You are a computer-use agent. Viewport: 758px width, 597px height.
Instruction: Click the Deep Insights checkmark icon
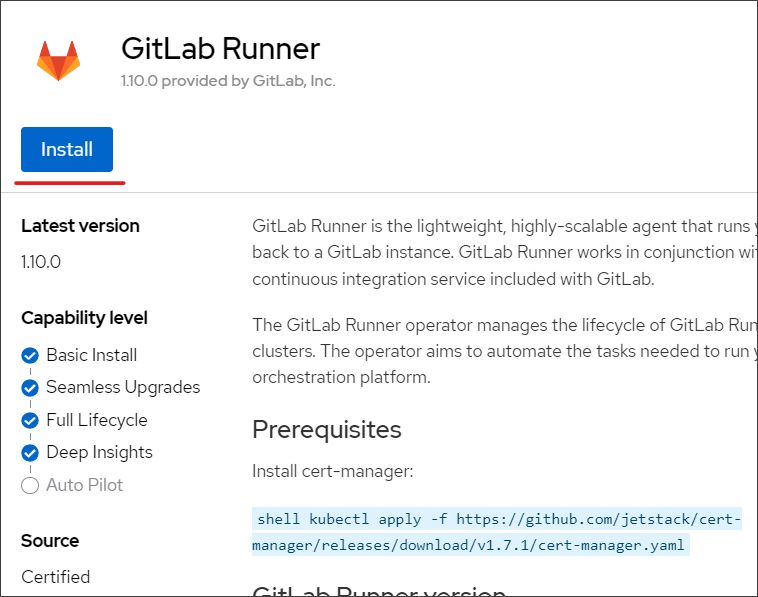[30, 453]
